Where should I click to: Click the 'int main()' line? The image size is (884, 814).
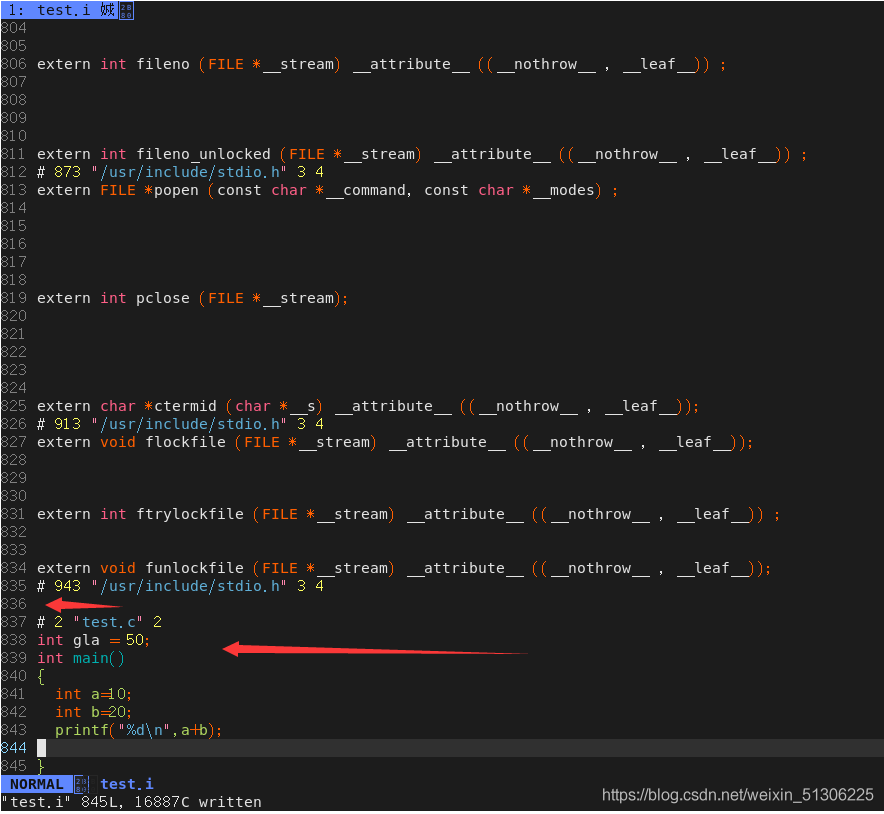81,658
